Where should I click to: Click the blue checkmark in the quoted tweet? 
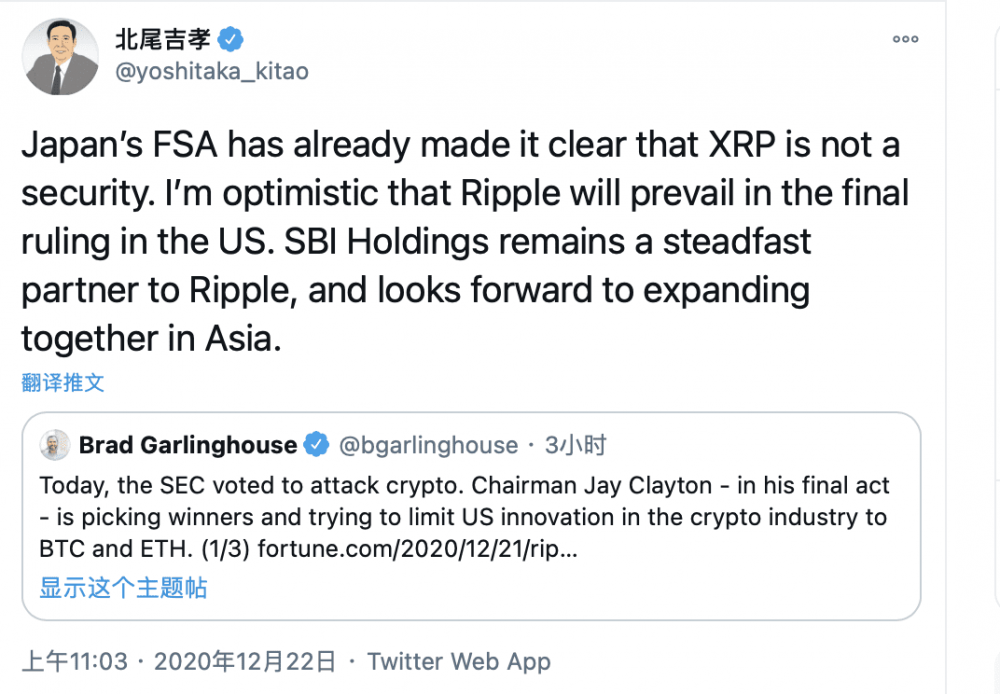pyautogui.click(x=317, y=445)
